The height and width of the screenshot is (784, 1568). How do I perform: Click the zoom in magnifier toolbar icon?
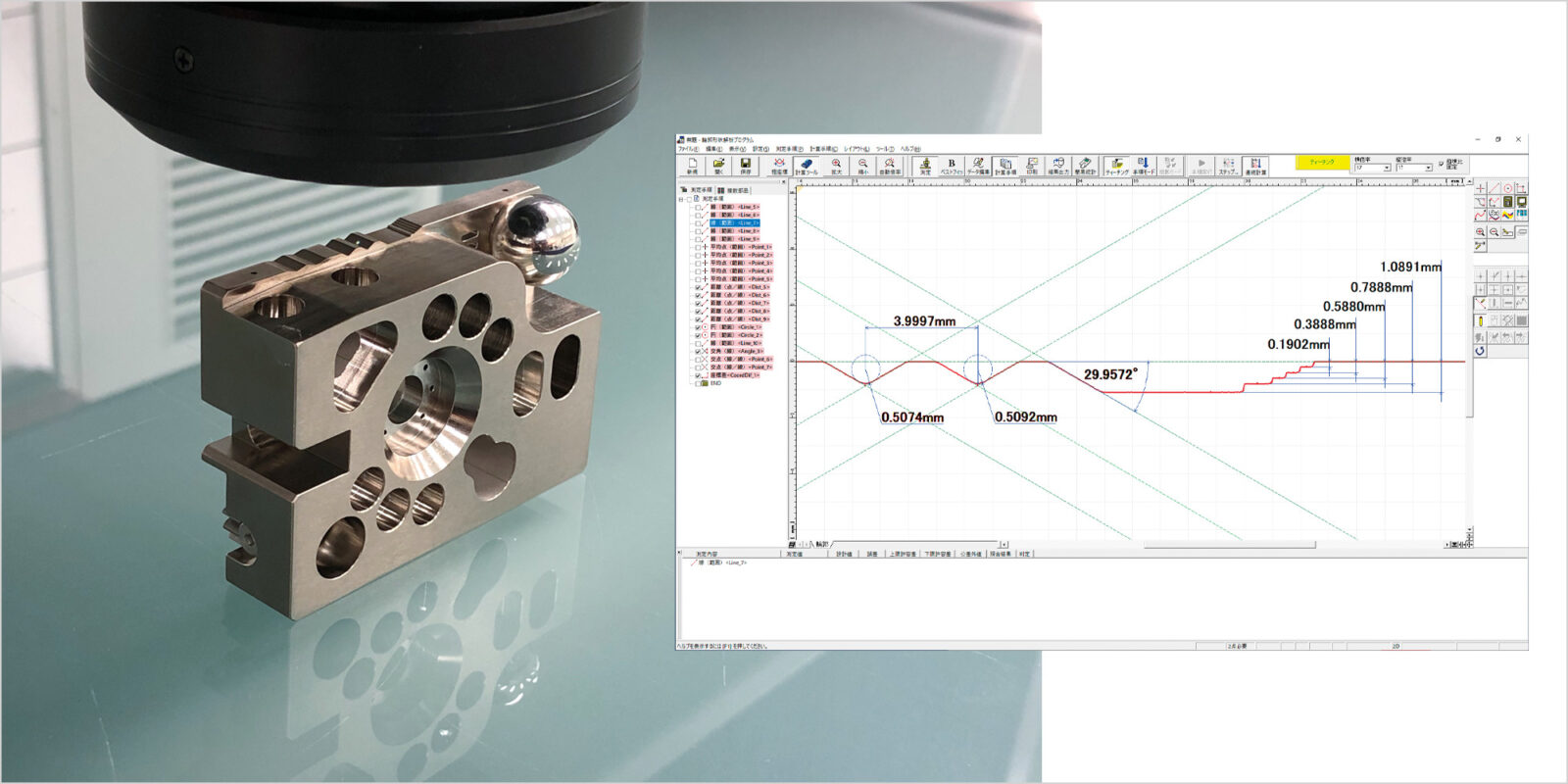click(x=836, y=166)
